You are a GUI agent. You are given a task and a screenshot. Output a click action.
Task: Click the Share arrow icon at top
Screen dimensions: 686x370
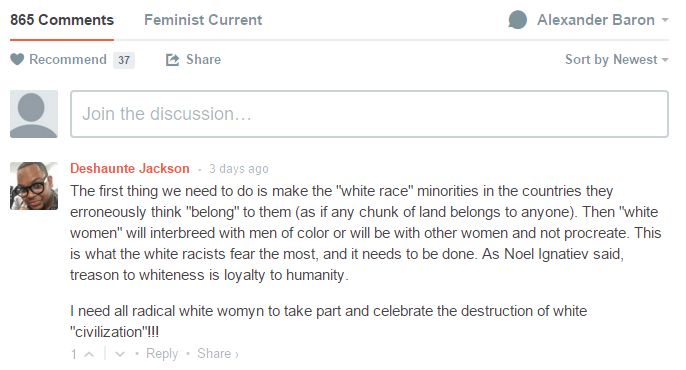coord(172,60)
